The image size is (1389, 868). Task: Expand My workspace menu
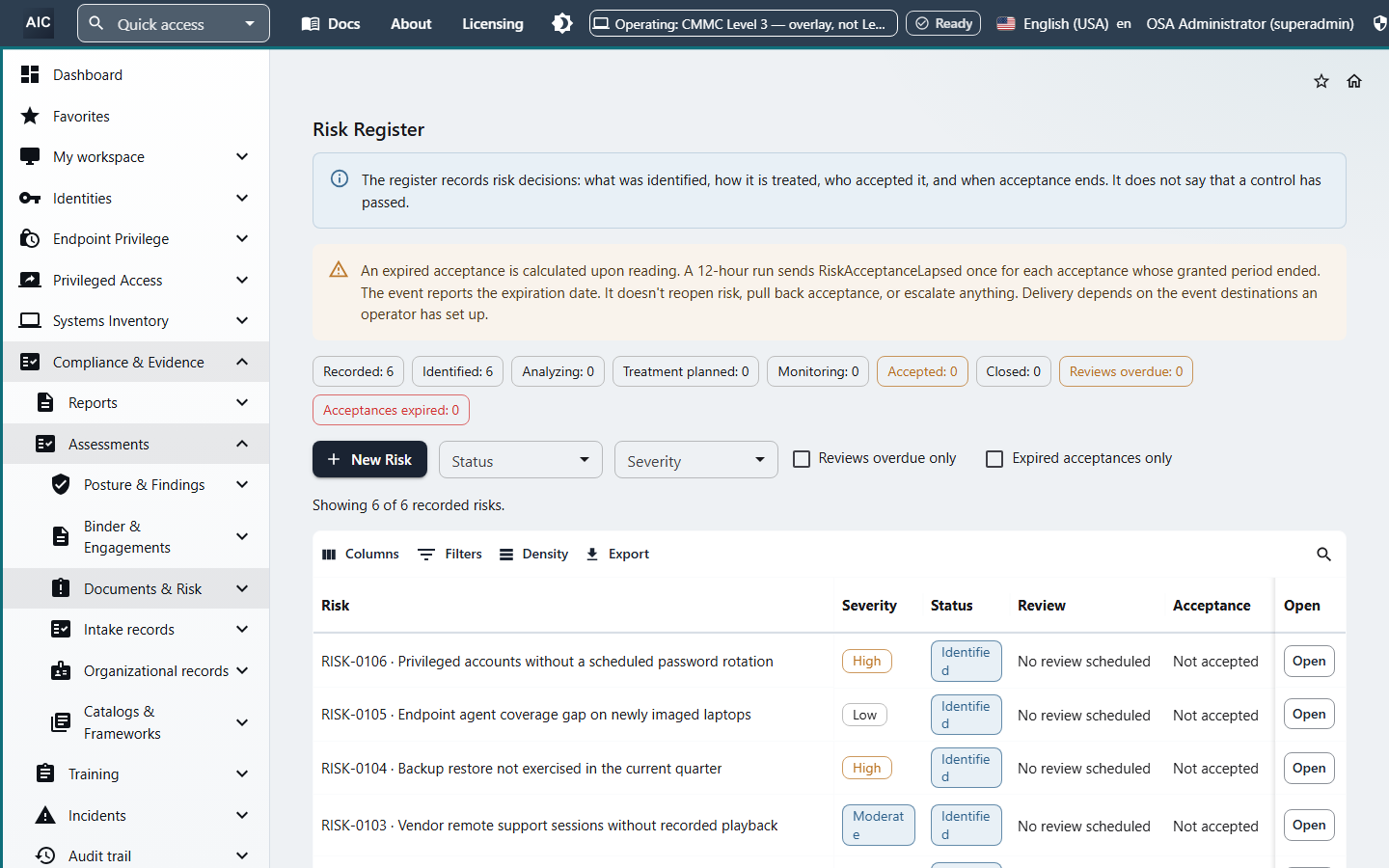[x=136, y=156]
